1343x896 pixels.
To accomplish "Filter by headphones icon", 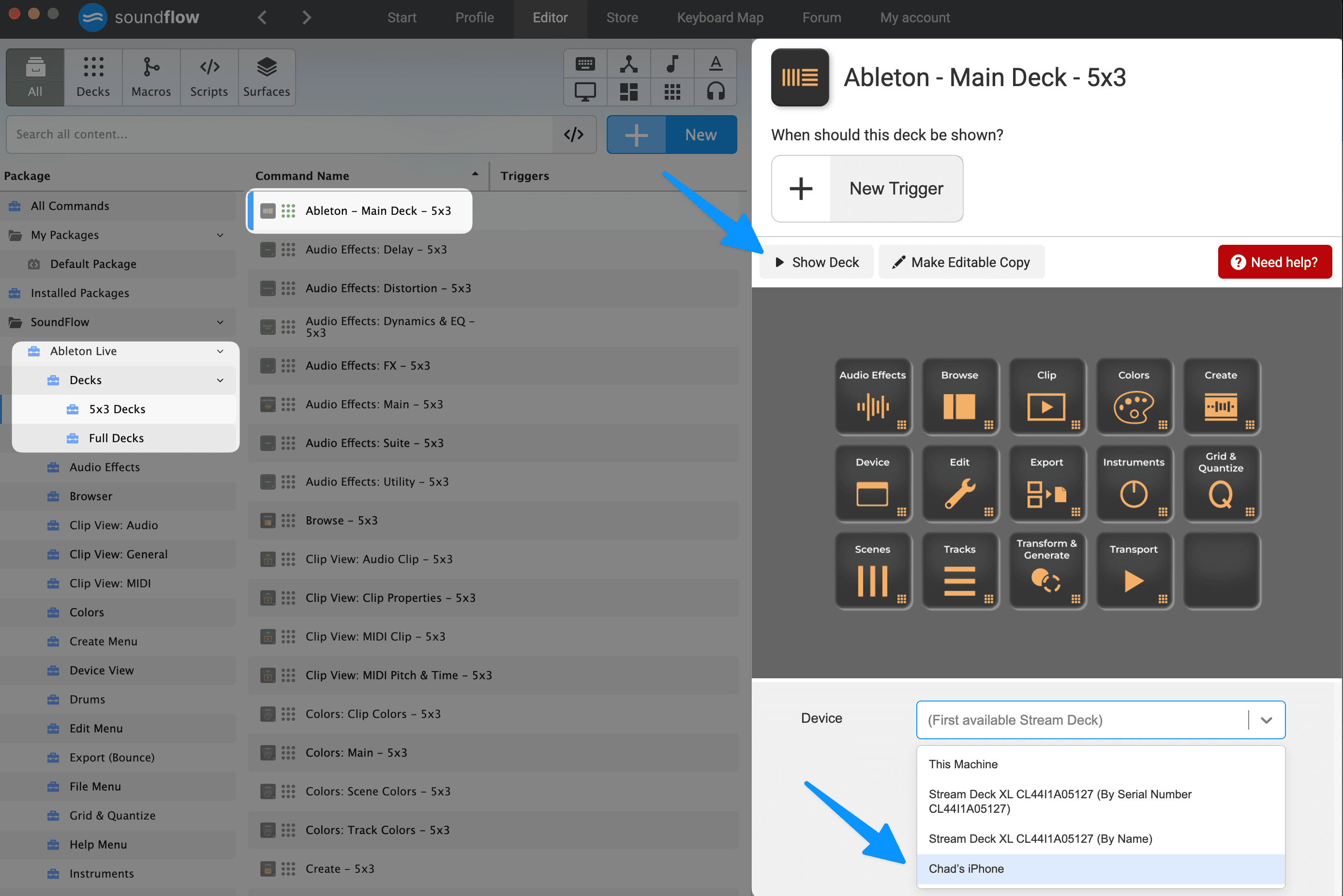I will (x=715, y=91).
